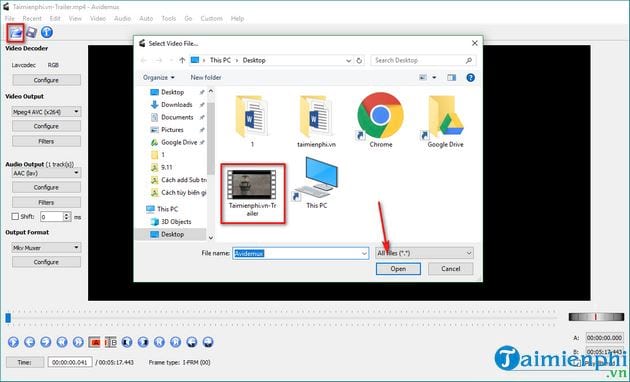
Task: Go up one folder in the file dialog
Action: (182, 60)
